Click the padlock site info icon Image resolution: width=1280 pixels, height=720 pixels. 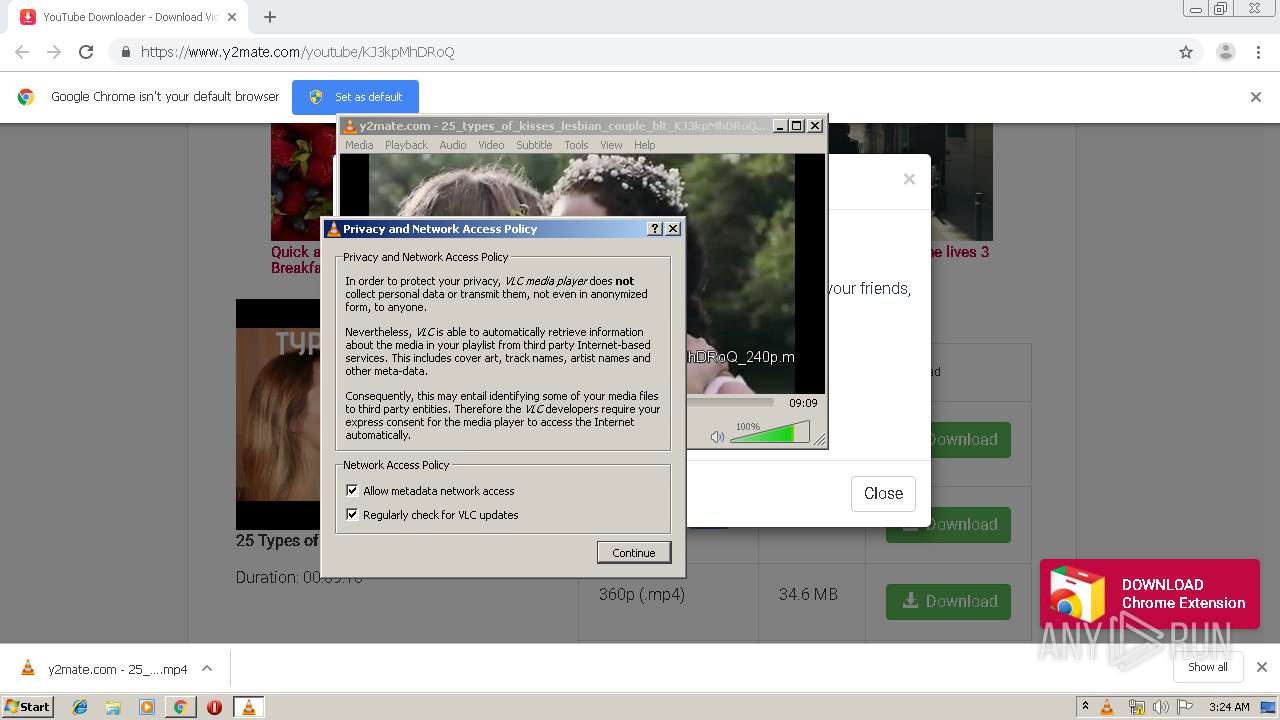(x=125, y=52)
